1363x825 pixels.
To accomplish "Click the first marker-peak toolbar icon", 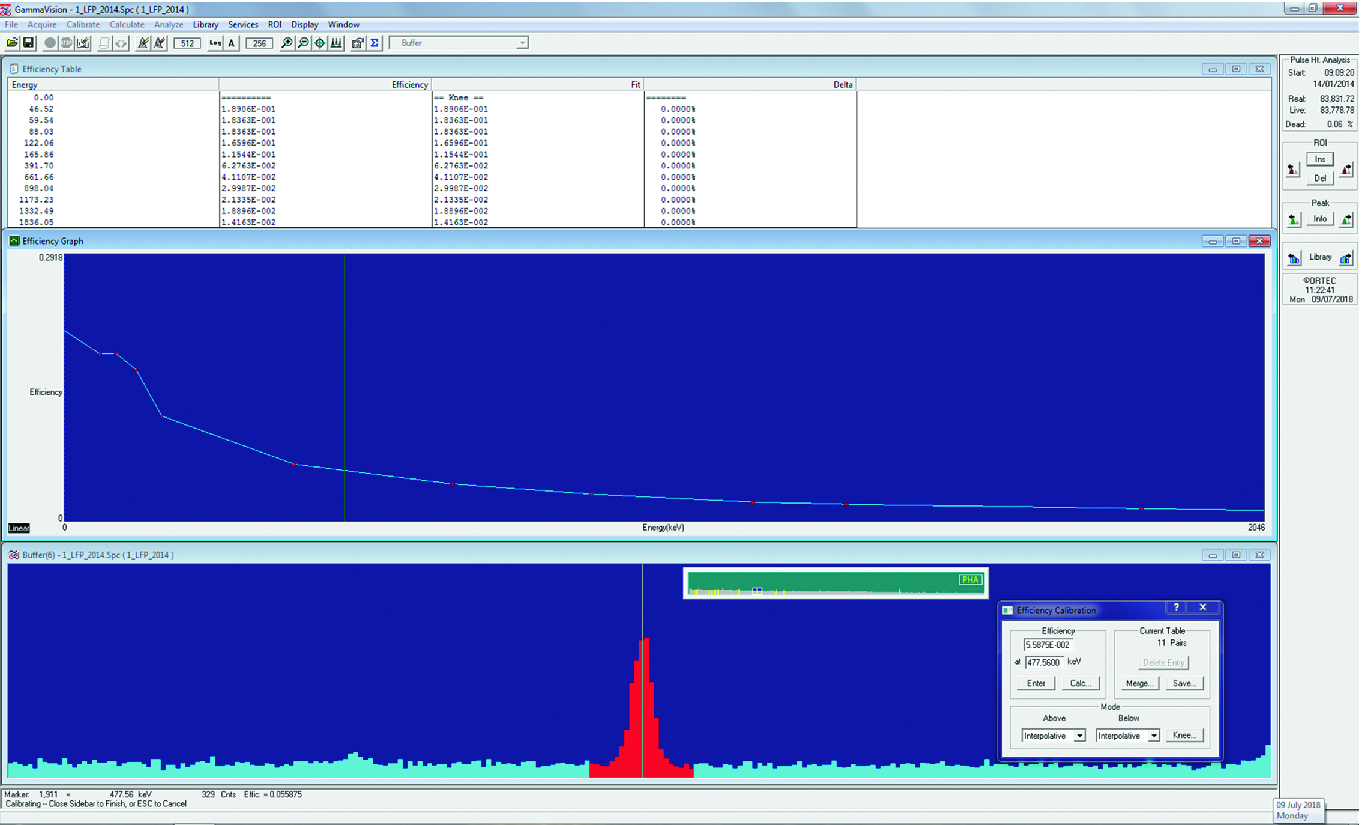I will pos(143,43).
